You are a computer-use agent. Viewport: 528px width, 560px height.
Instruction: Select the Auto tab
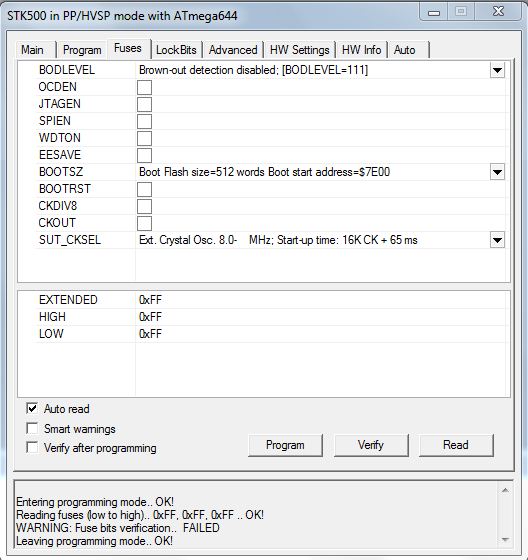(x=408, y=50)
